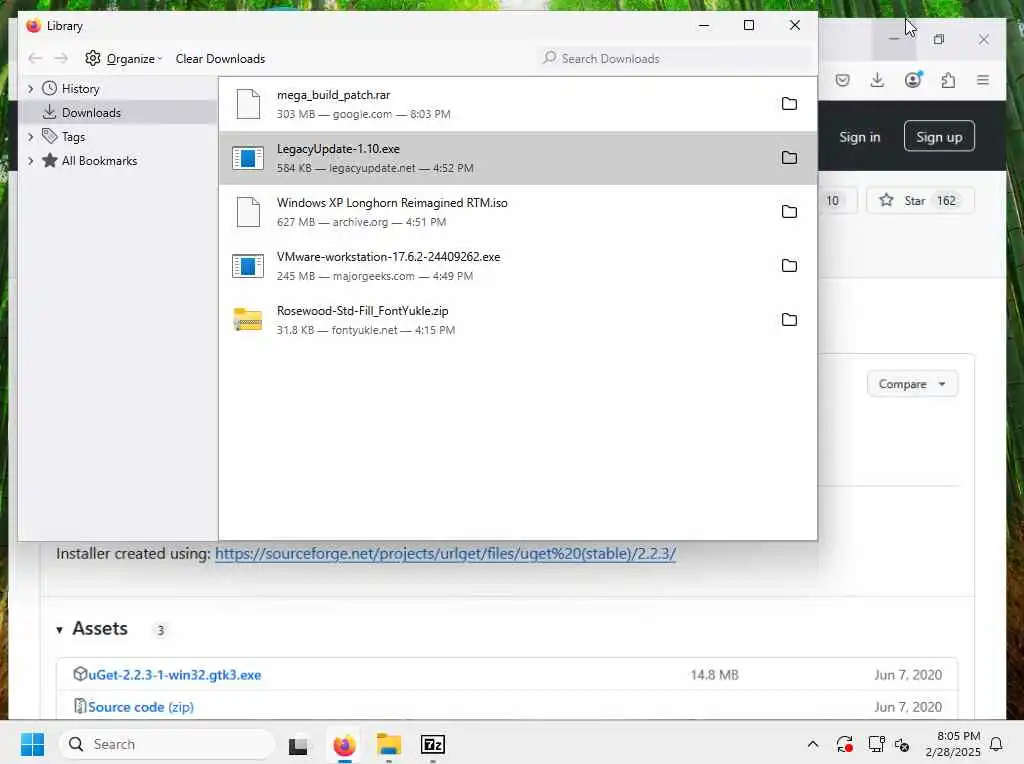Focus the Search Downloads field
The height and width of the screenshot is (764, 1024).
[x=676, y=59]
